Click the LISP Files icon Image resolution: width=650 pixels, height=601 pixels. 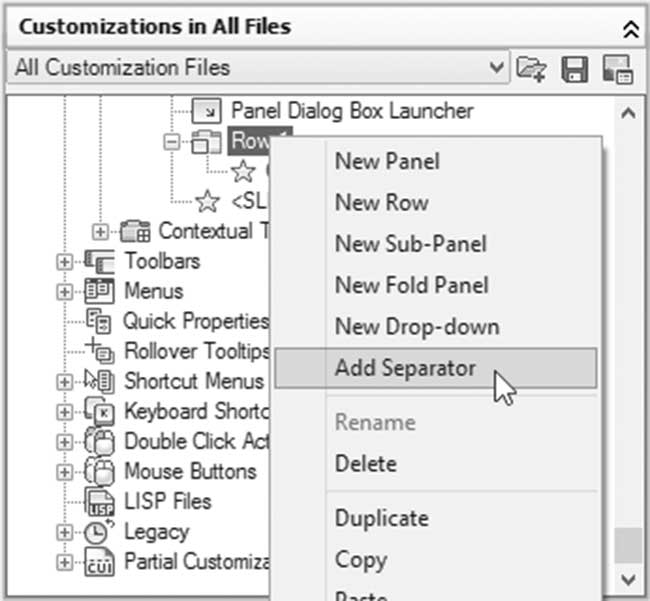point(99,501)
